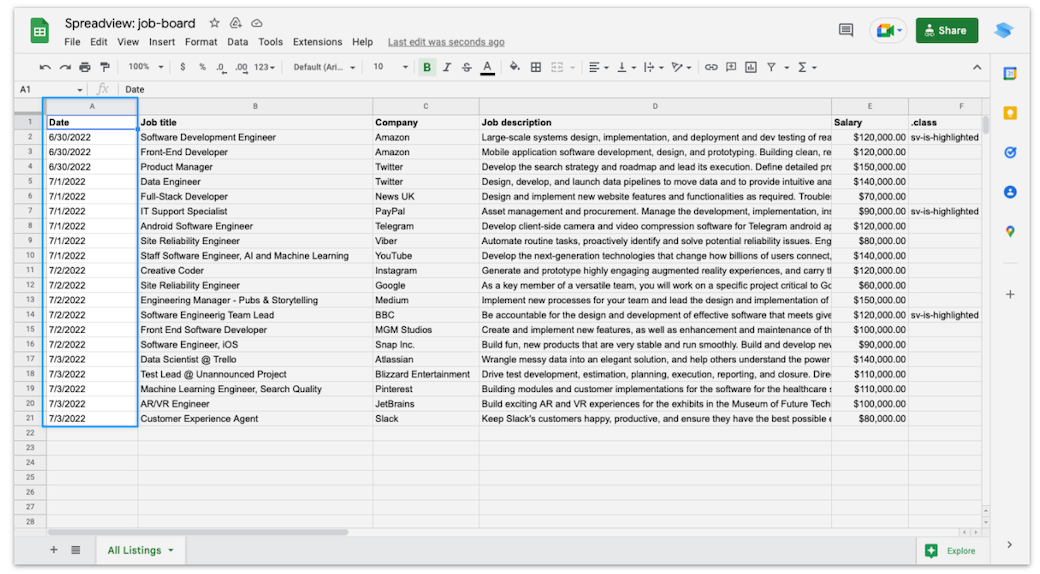Open Google Keep in side panel
Screen dimensions: 1040x574
[1010, 113]
